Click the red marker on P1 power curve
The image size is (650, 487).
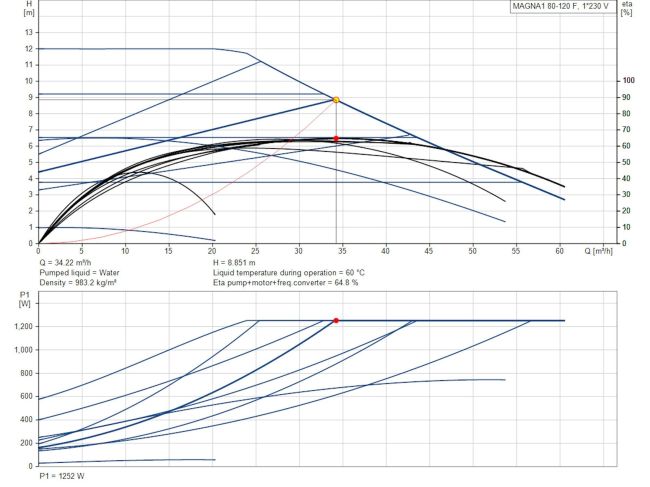click(x=336, y=321)
